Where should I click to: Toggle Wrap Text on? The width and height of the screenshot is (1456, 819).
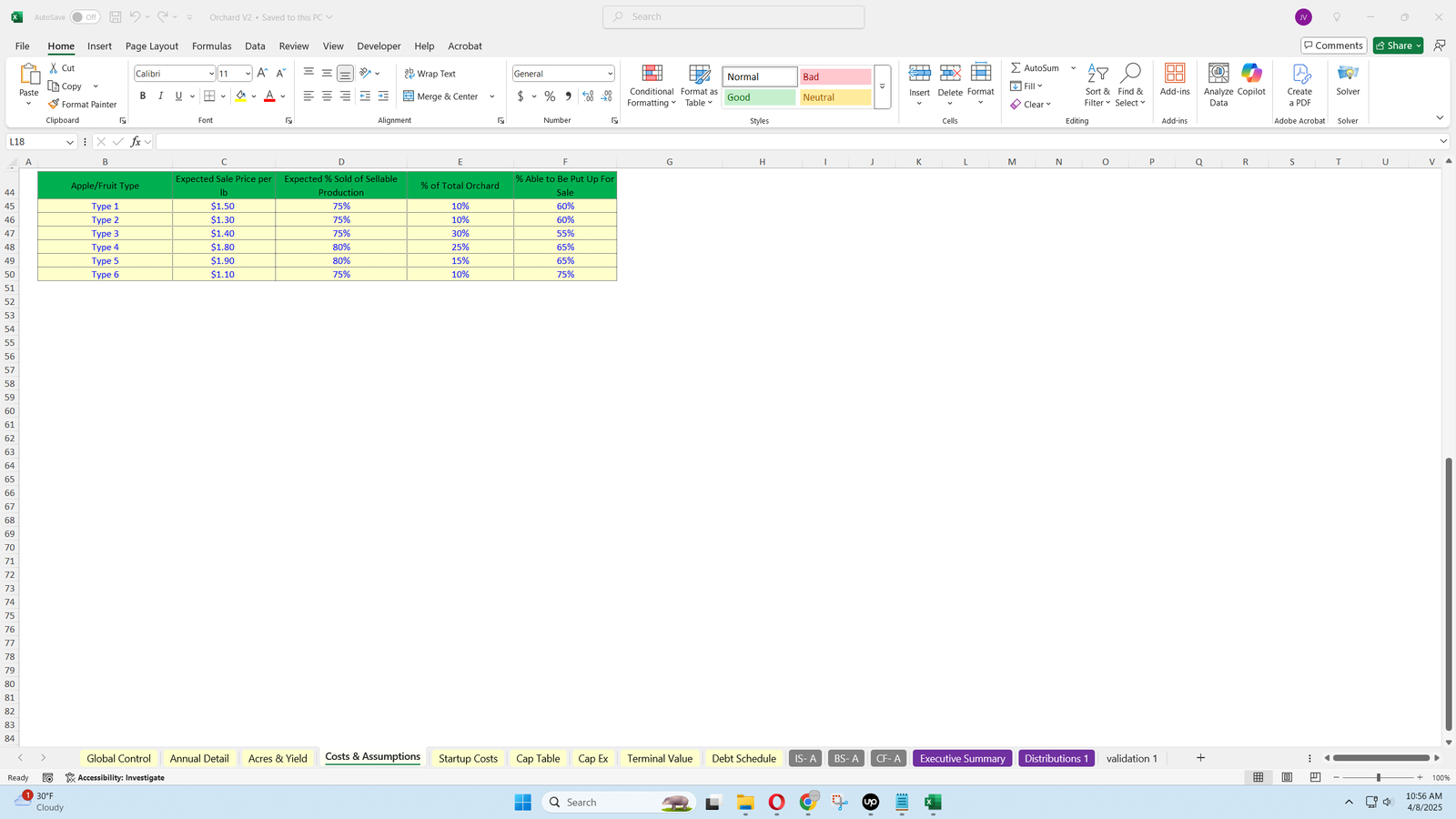point(430,74)
